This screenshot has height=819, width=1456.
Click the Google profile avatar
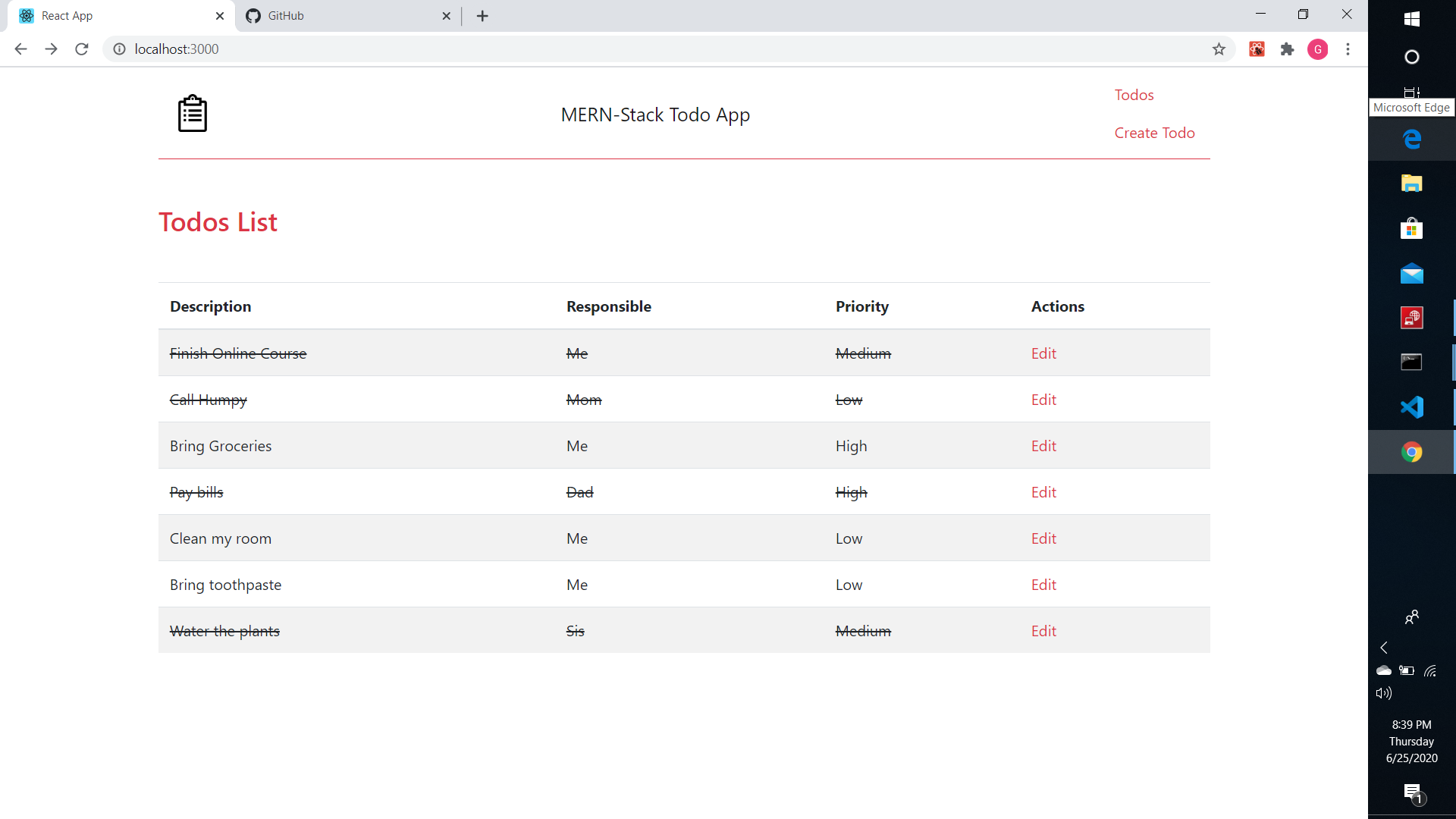coord(1317,49)
